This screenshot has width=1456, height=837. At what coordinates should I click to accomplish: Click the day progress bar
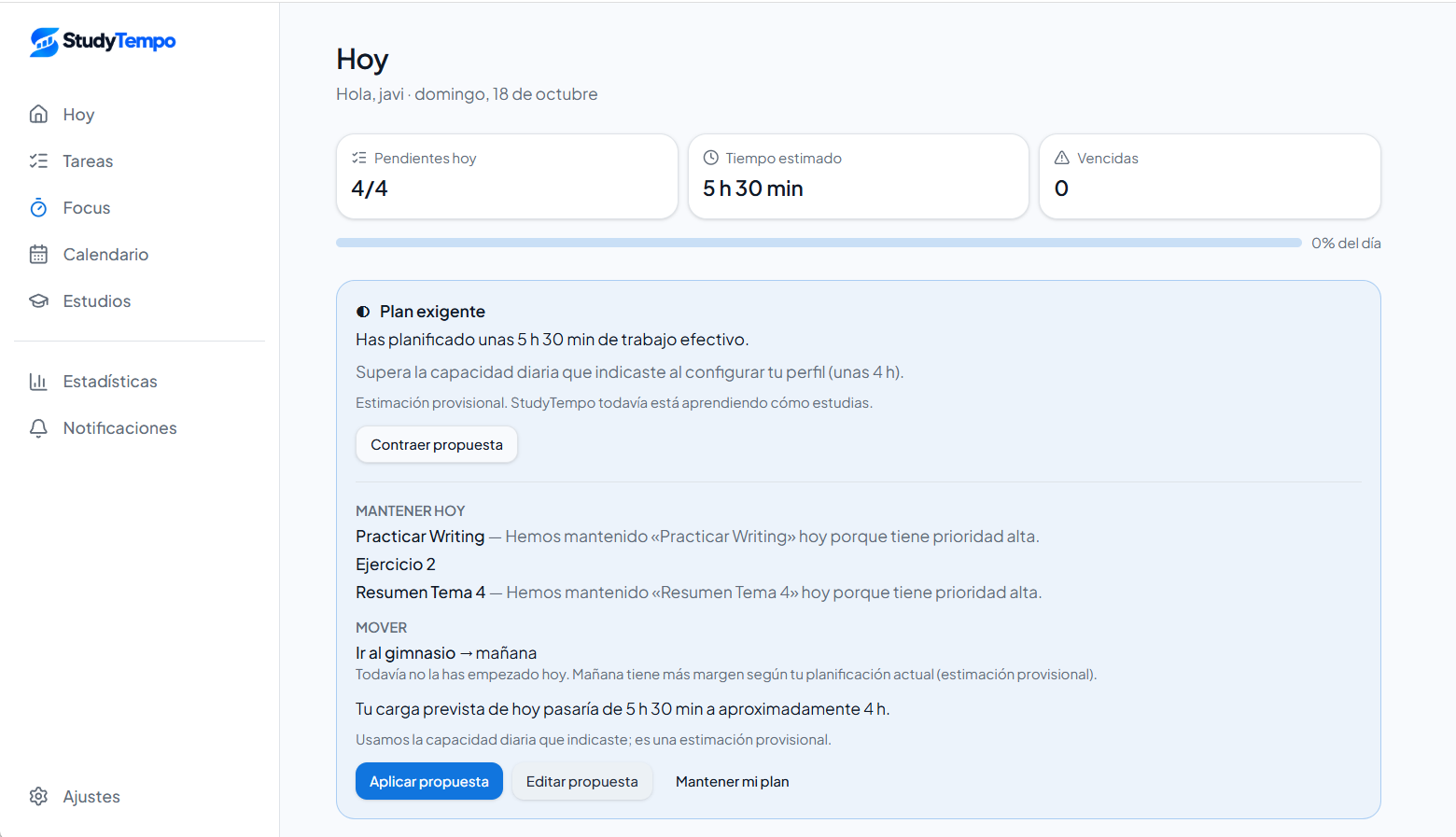tap(819, 243)
